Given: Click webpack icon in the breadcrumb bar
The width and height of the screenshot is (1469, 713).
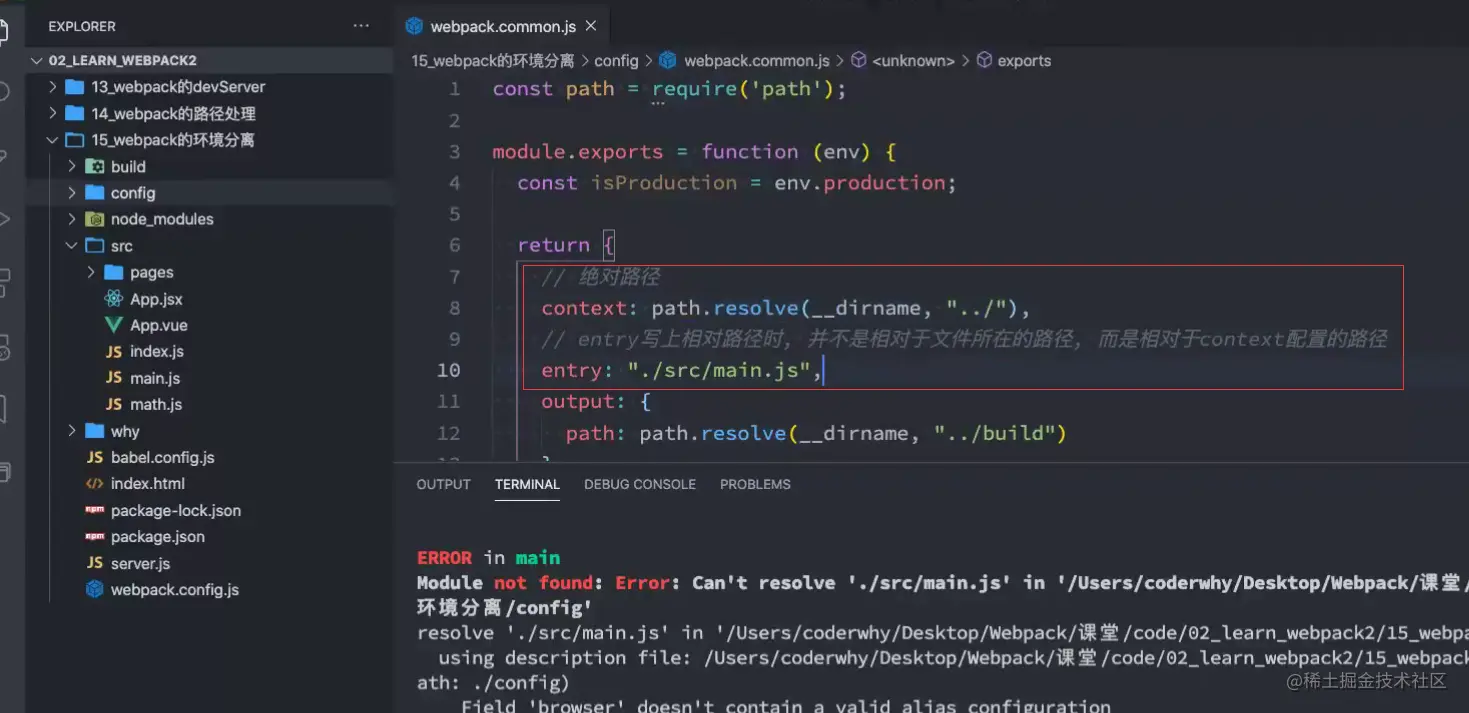Looking at the screenshot, I should point(667,61).
